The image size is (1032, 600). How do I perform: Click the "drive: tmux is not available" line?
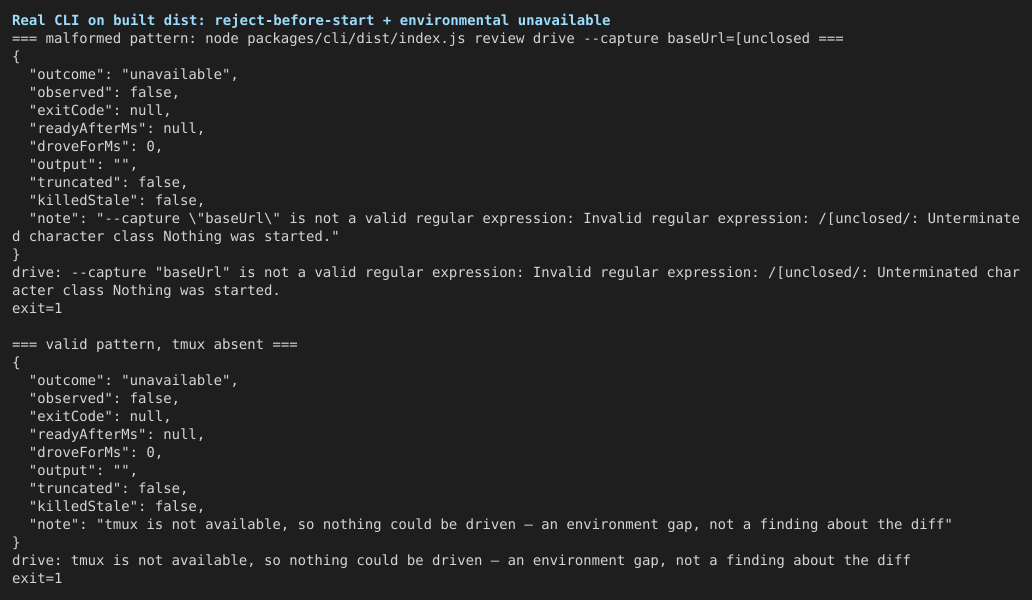click(x=461, y=560)
